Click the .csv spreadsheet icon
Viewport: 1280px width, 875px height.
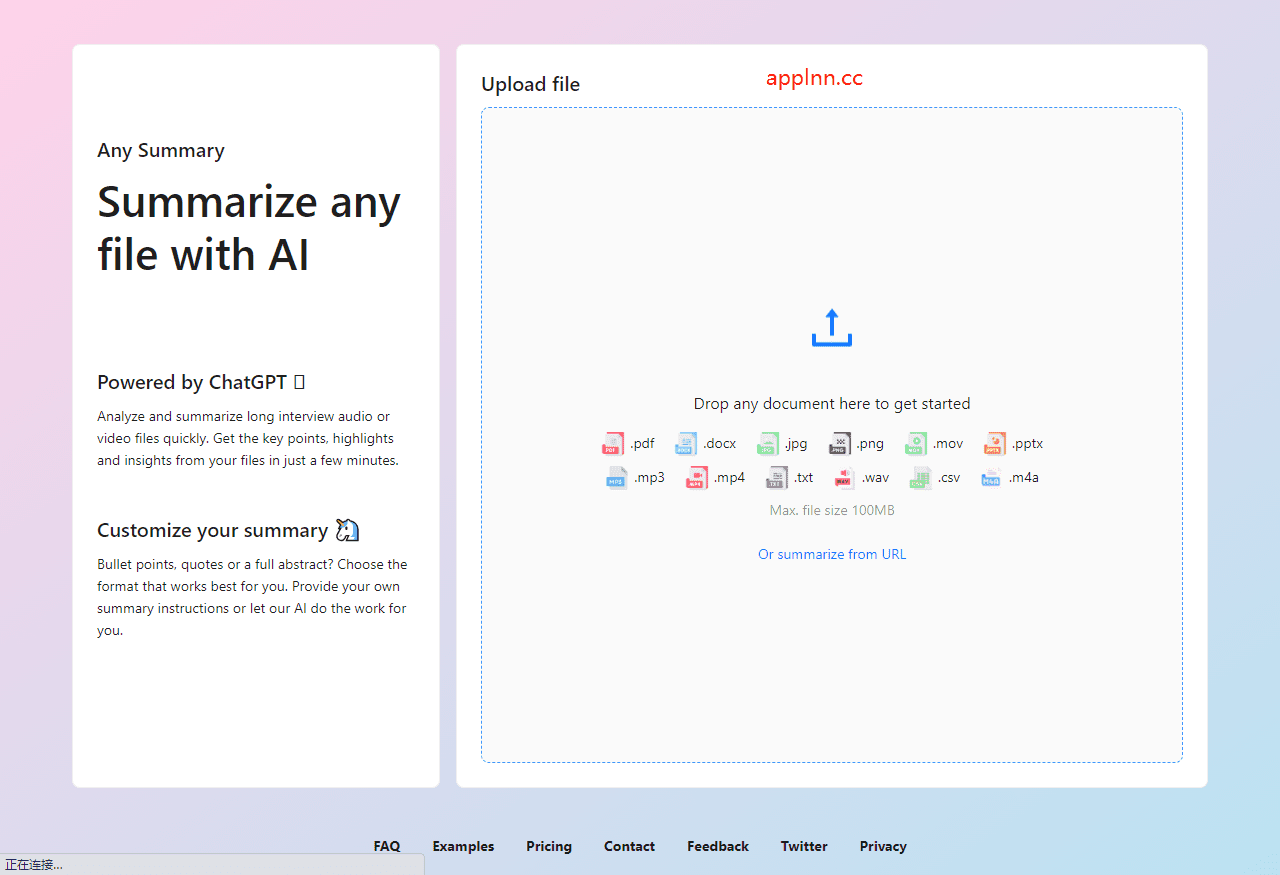(921, 477)
